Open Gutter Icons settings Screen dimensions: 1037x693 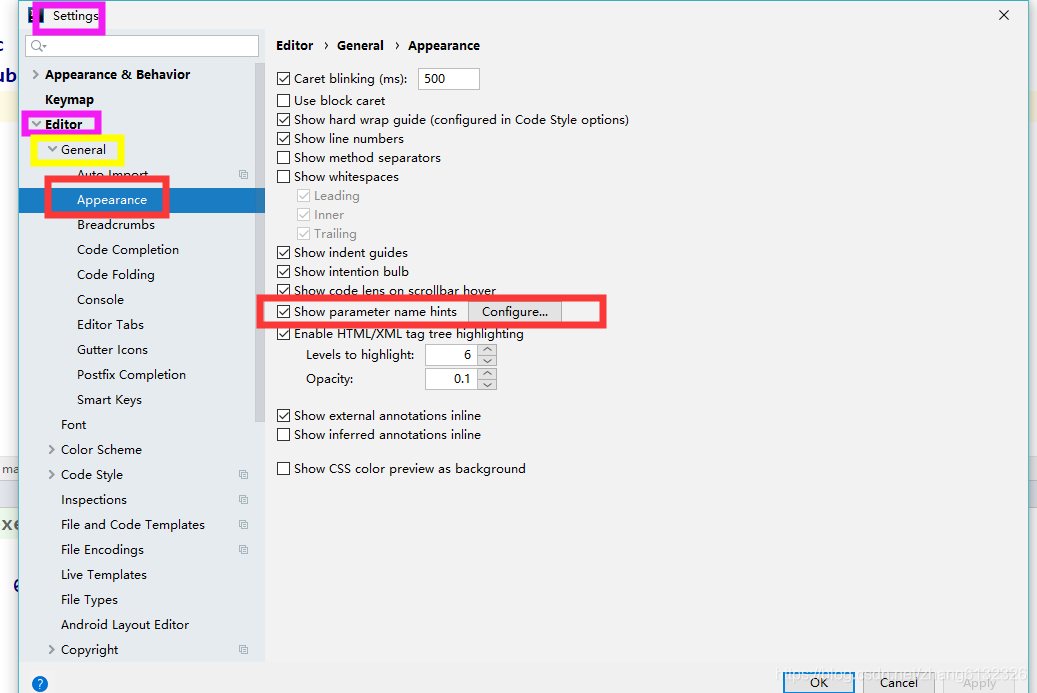click(112, 350)
